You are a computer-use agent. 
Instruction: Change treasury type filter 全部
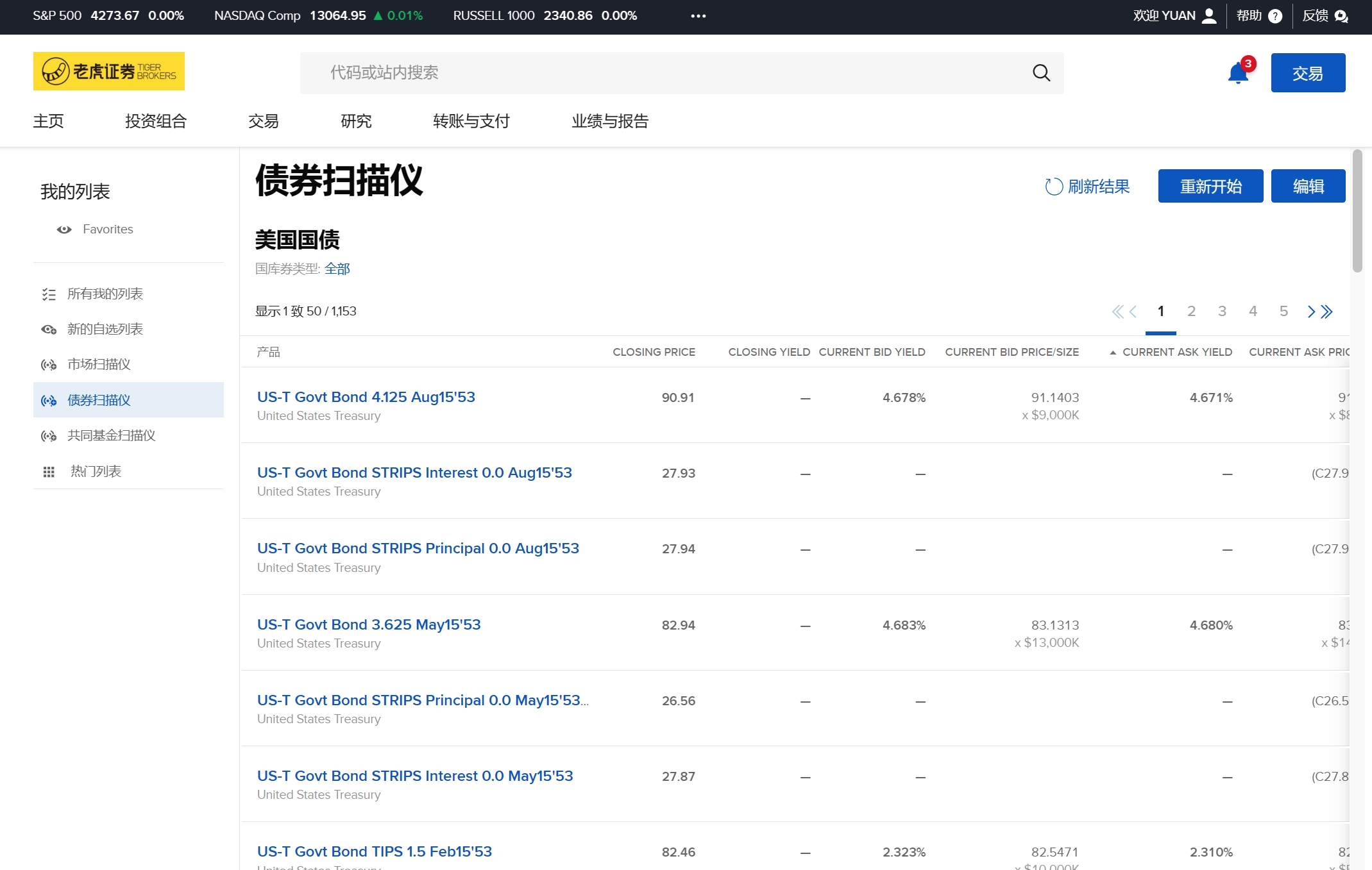click(337, 269)
